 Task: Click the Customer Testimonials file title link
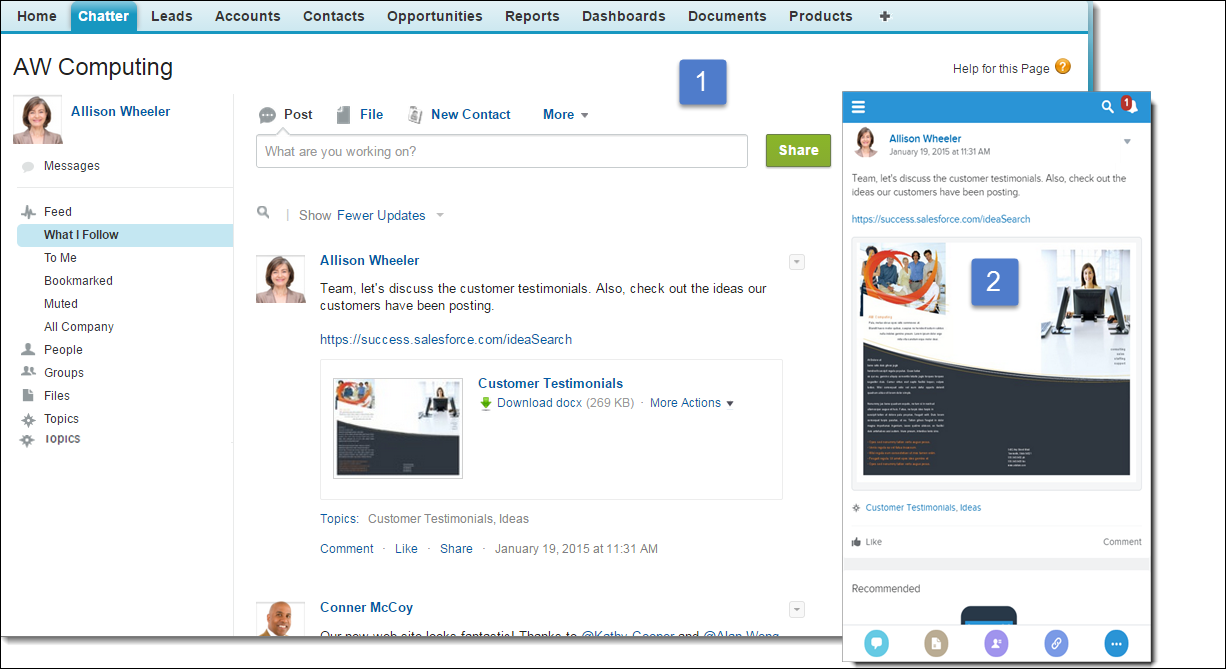pos(550,384)
